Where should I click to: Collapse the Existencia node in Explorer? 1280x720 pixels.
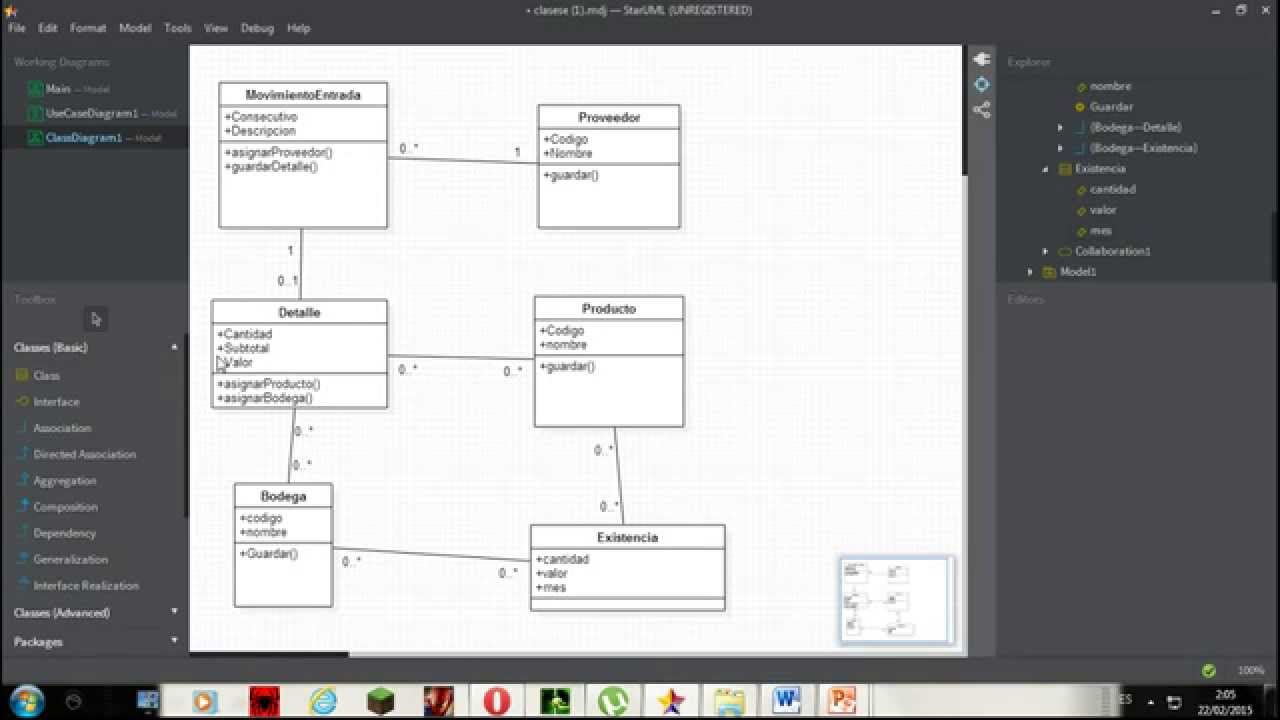pyautogui.click(x=1044, y=168)
